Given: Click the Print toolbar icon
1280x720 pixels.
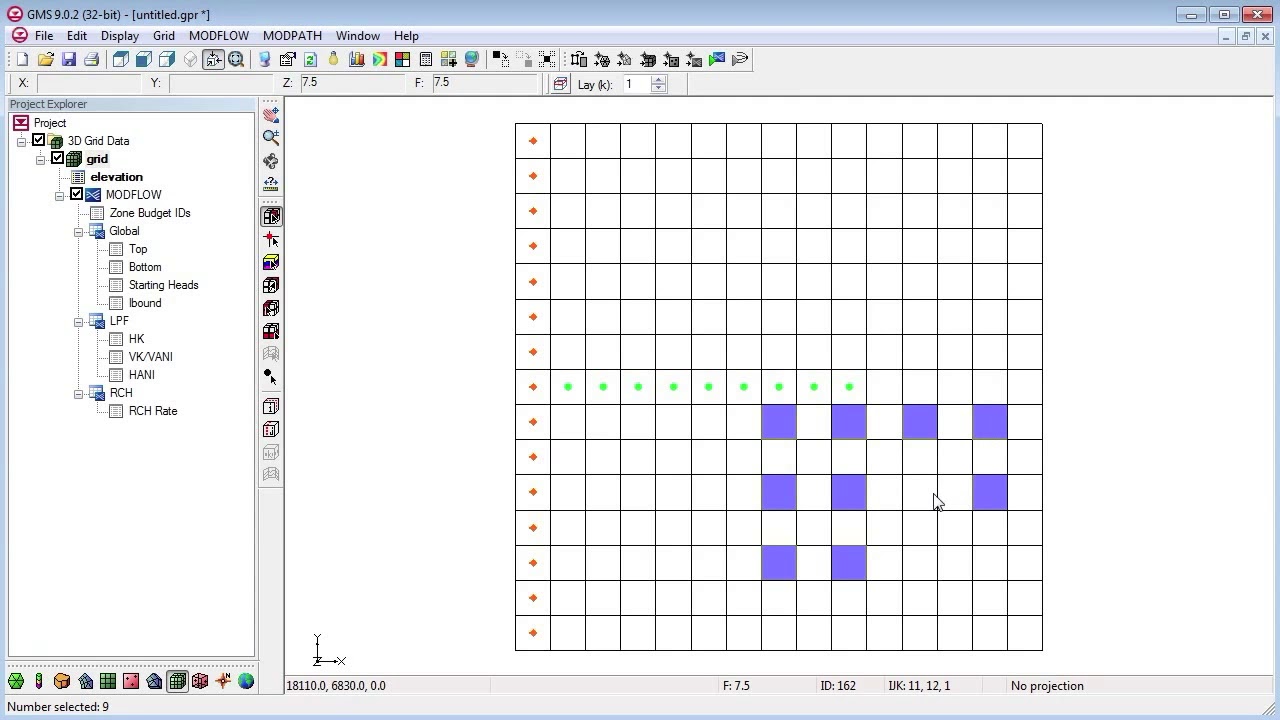Looking at the screenshot, I should 91,60.
